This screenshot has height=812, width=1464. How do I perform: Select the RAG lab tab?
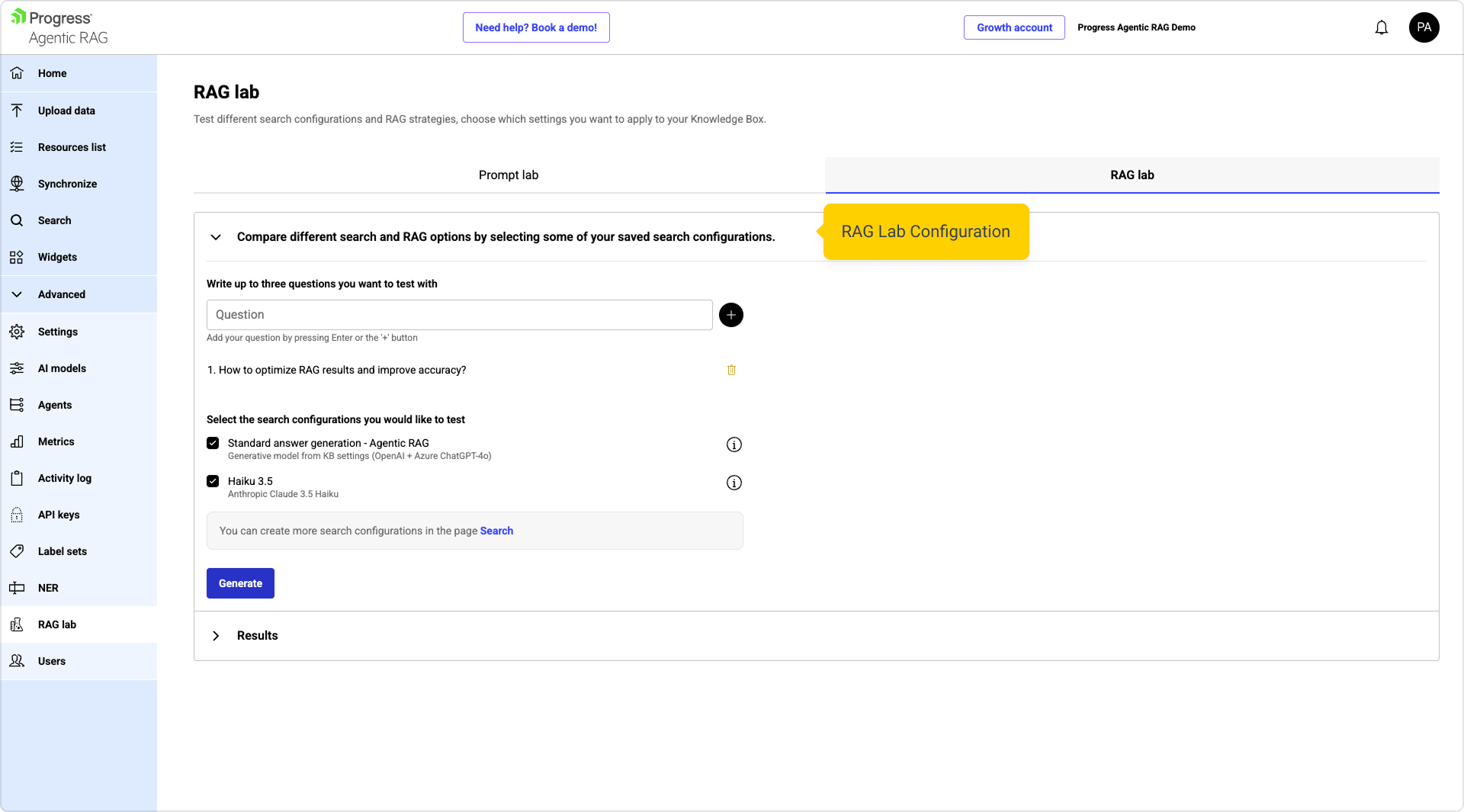click(1132, 175)
